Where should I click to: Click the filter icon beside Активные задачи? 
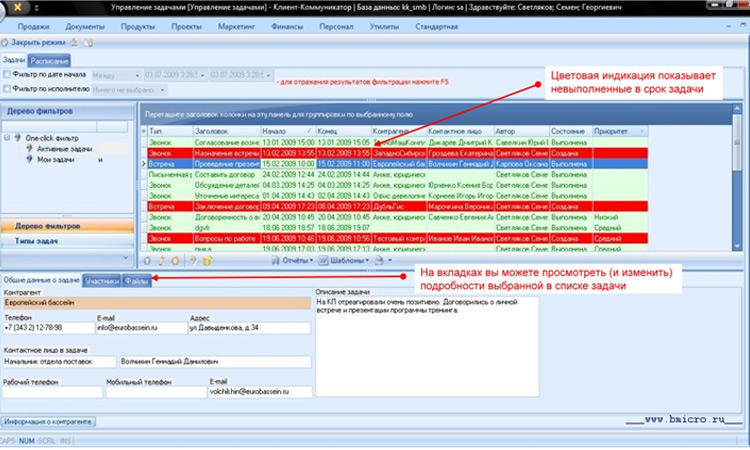pos(30,148)
